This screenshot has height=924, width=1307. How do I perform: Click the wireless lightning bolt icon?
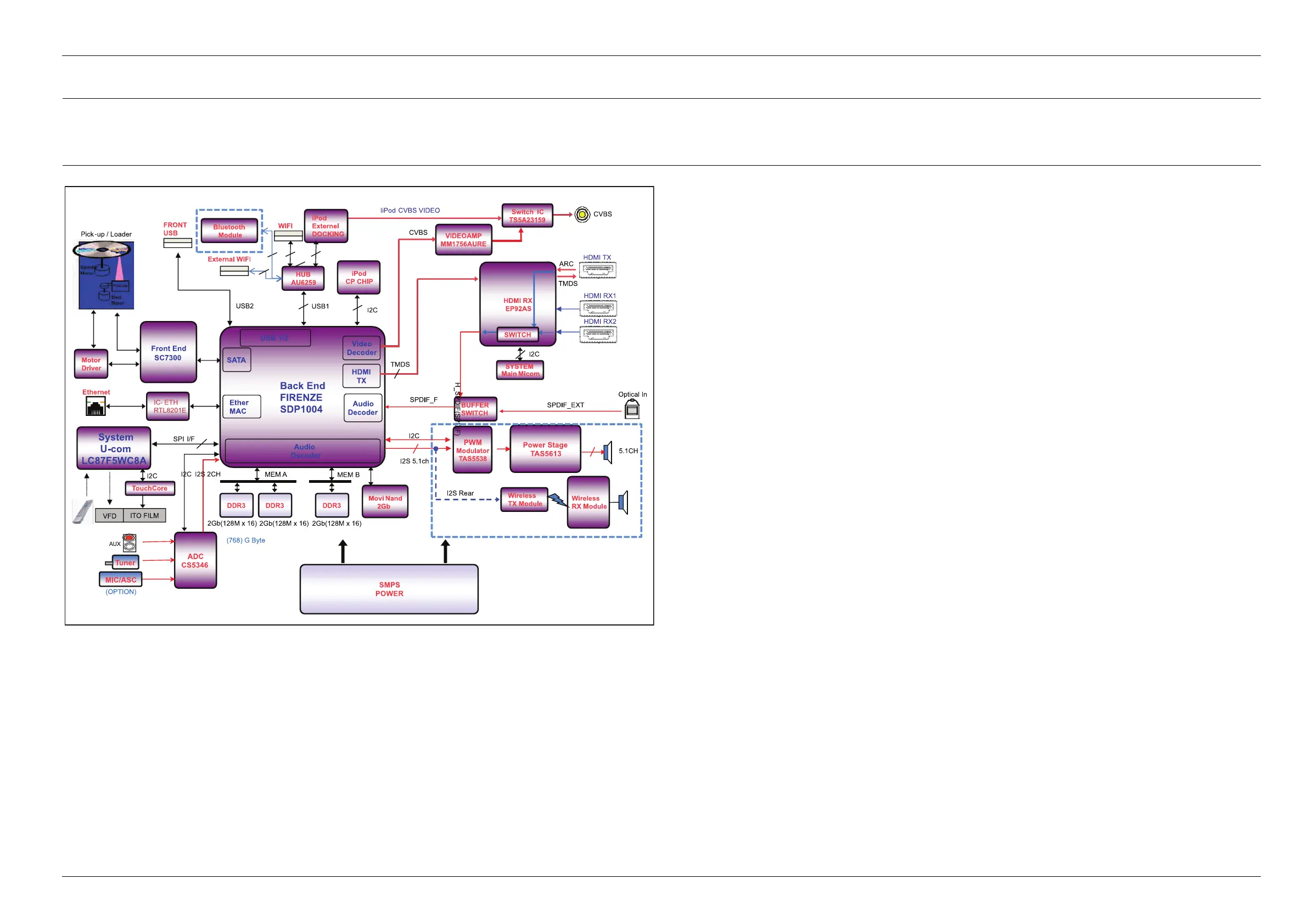point(558,499)
